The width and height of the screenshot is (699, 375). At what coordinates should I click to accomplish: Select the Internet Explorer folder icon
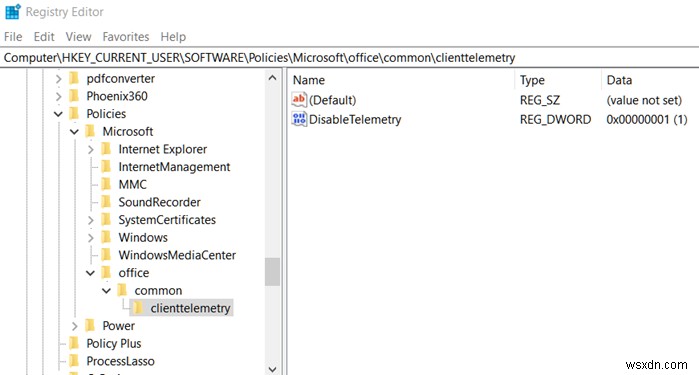(x=106, y=149)
